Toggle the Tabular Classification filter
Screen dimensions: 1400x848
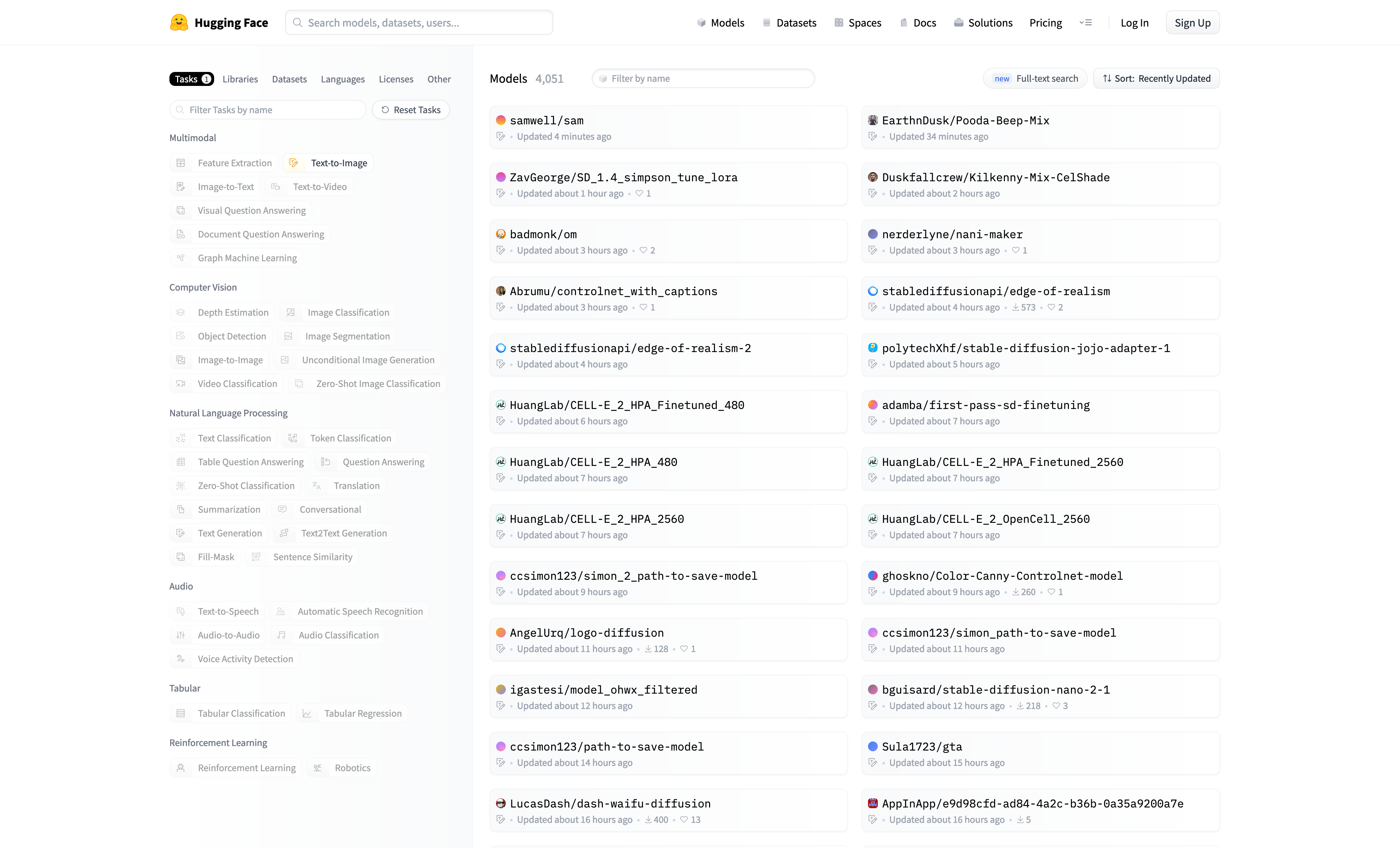[230, 714]
